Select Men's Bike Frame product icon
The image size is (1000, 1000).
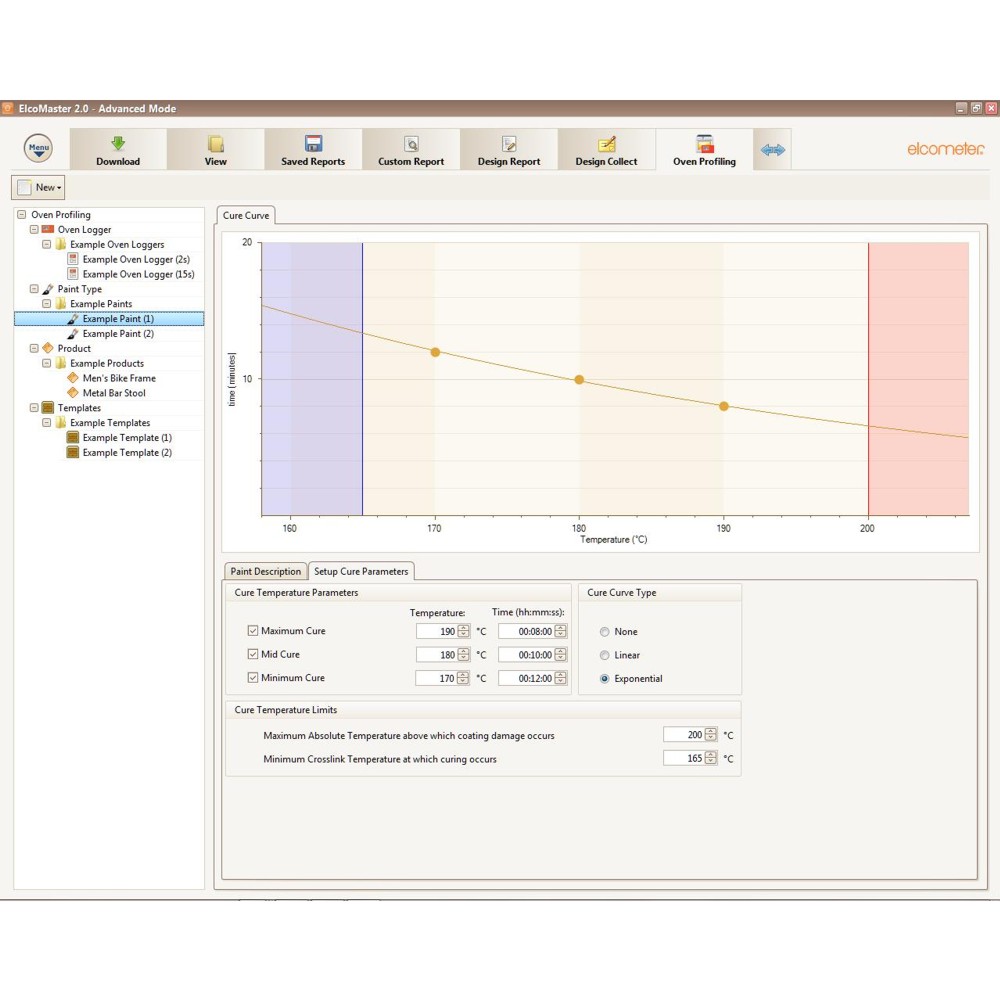coord(73,378)
